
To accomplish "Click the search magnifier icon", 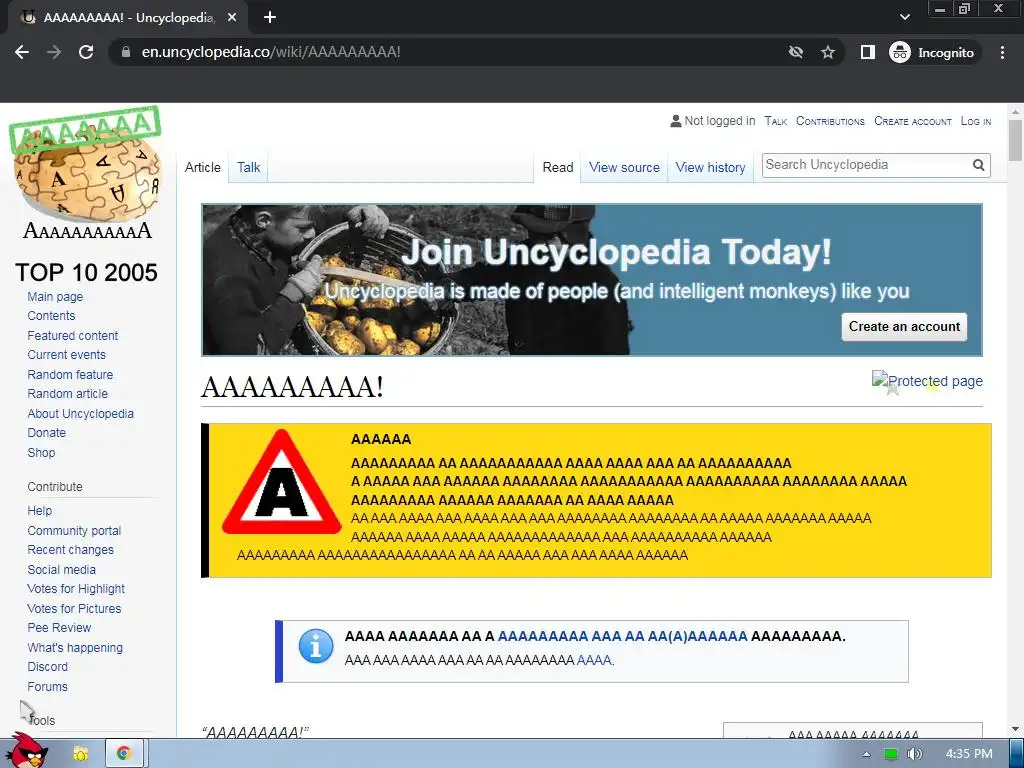I will (x=978, y=165).
